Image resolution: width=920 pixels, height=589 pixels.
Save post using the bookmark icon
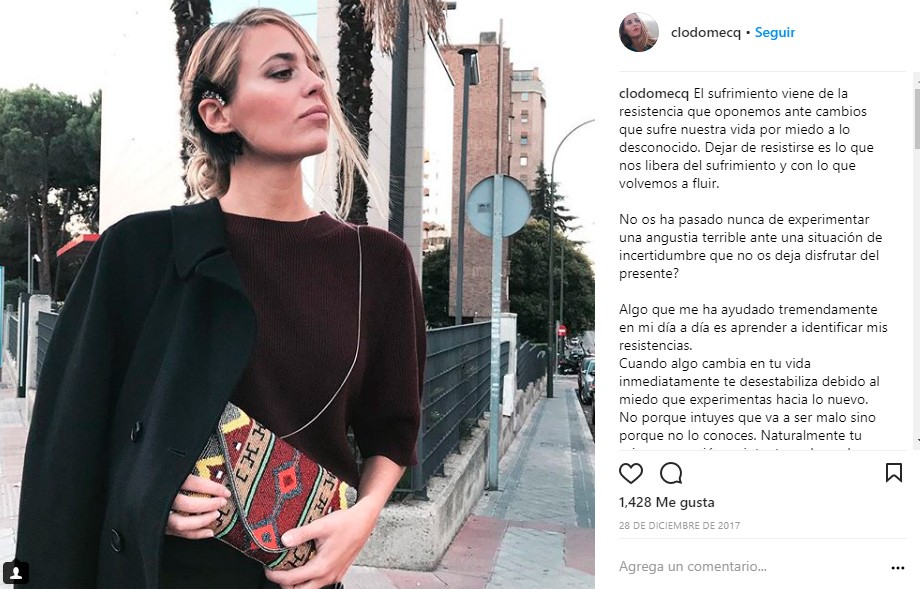click(x=894, y=472)
